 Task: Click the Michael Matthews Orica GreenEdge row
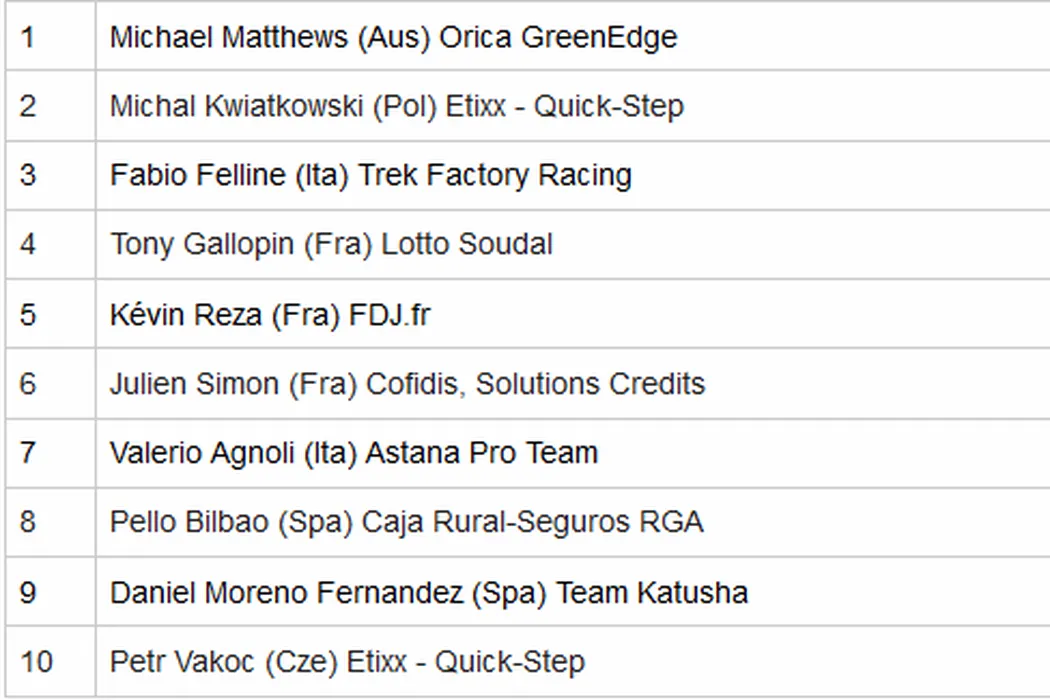point(393,38)
